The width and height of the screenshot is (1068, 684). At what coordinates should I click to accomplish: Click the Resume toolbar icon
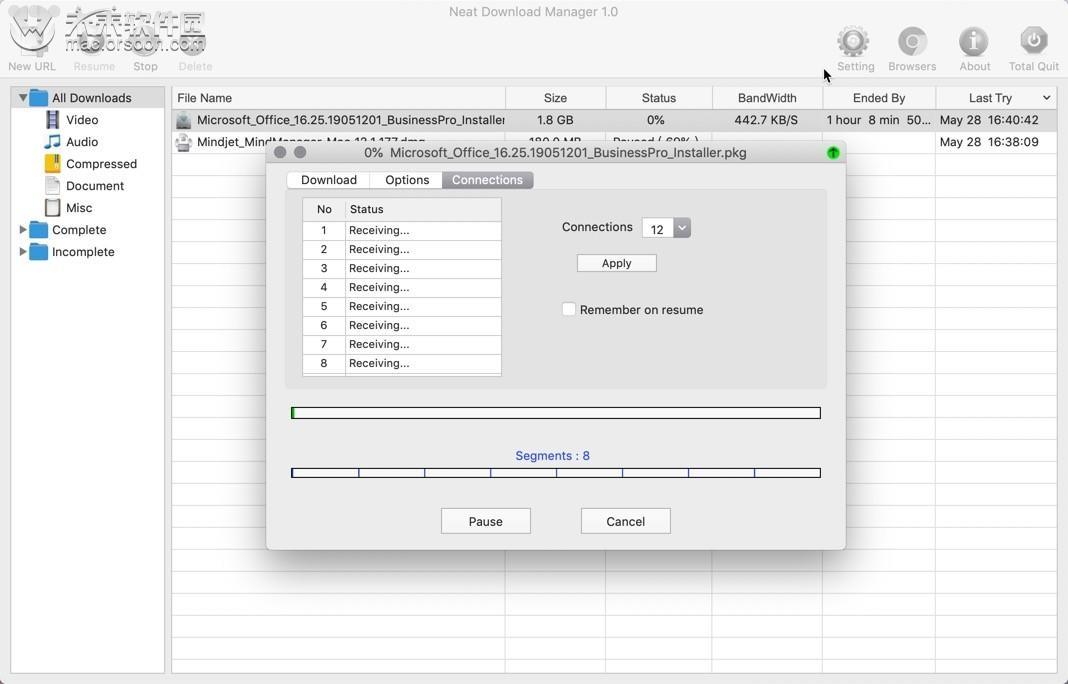[93, 40]
